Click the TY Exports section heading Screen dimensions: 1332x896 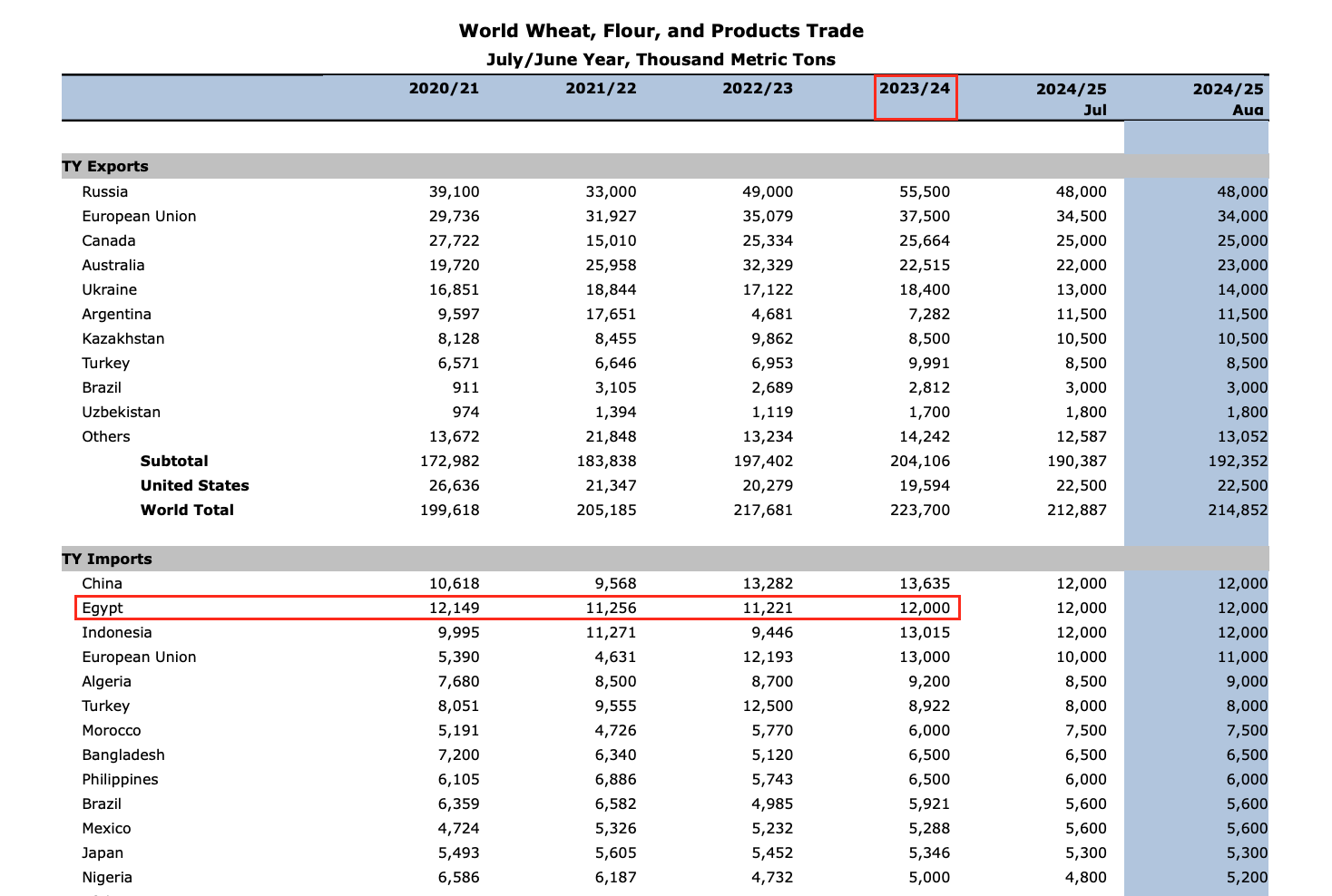click(105, 167)
